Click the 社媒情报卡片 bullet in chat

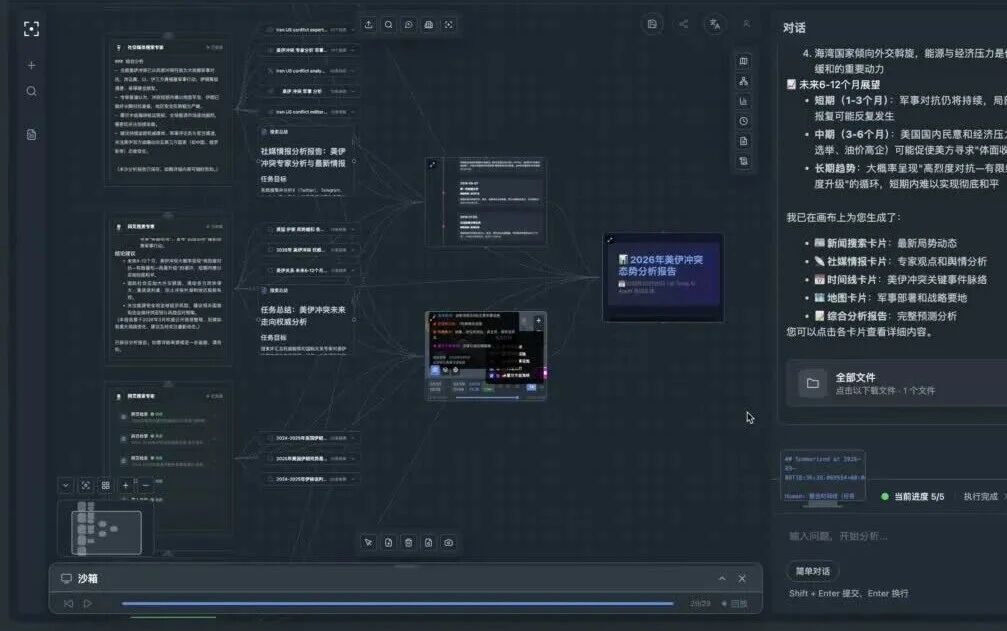click(900, 261)
